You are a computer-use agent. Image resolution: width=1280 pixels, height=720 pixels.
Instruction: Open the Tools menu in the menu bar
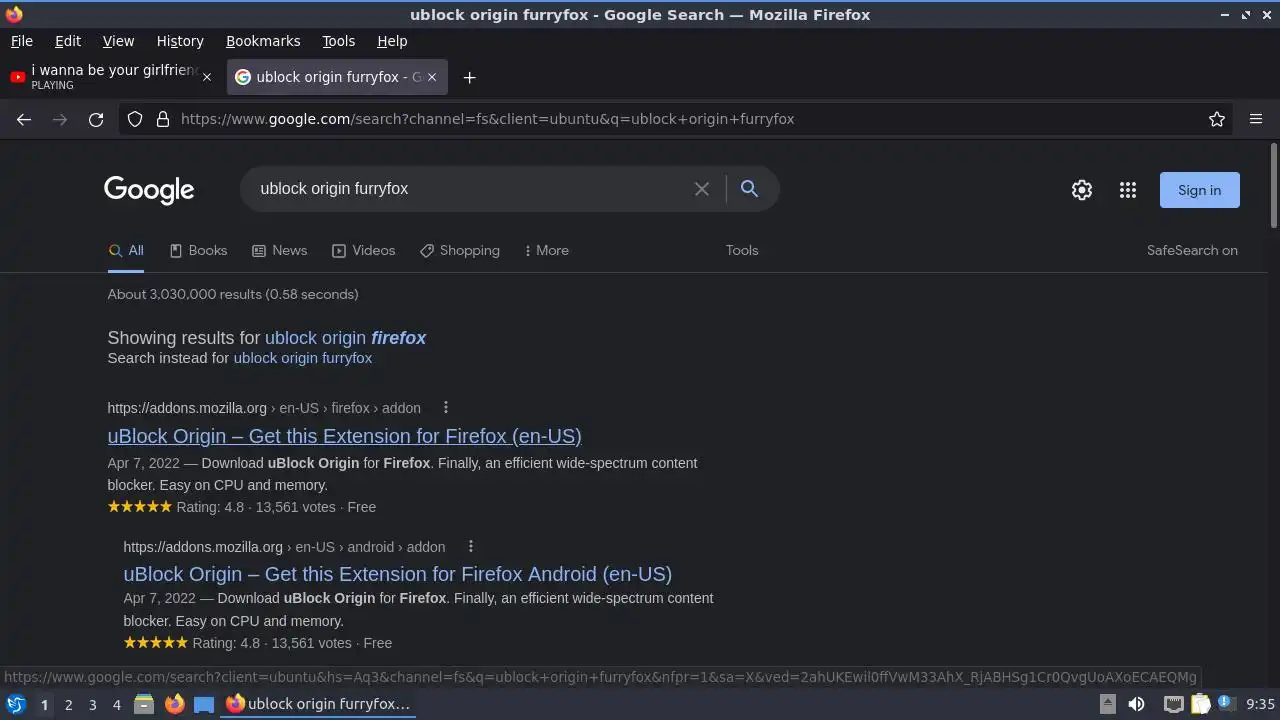(x=338, y=41)
